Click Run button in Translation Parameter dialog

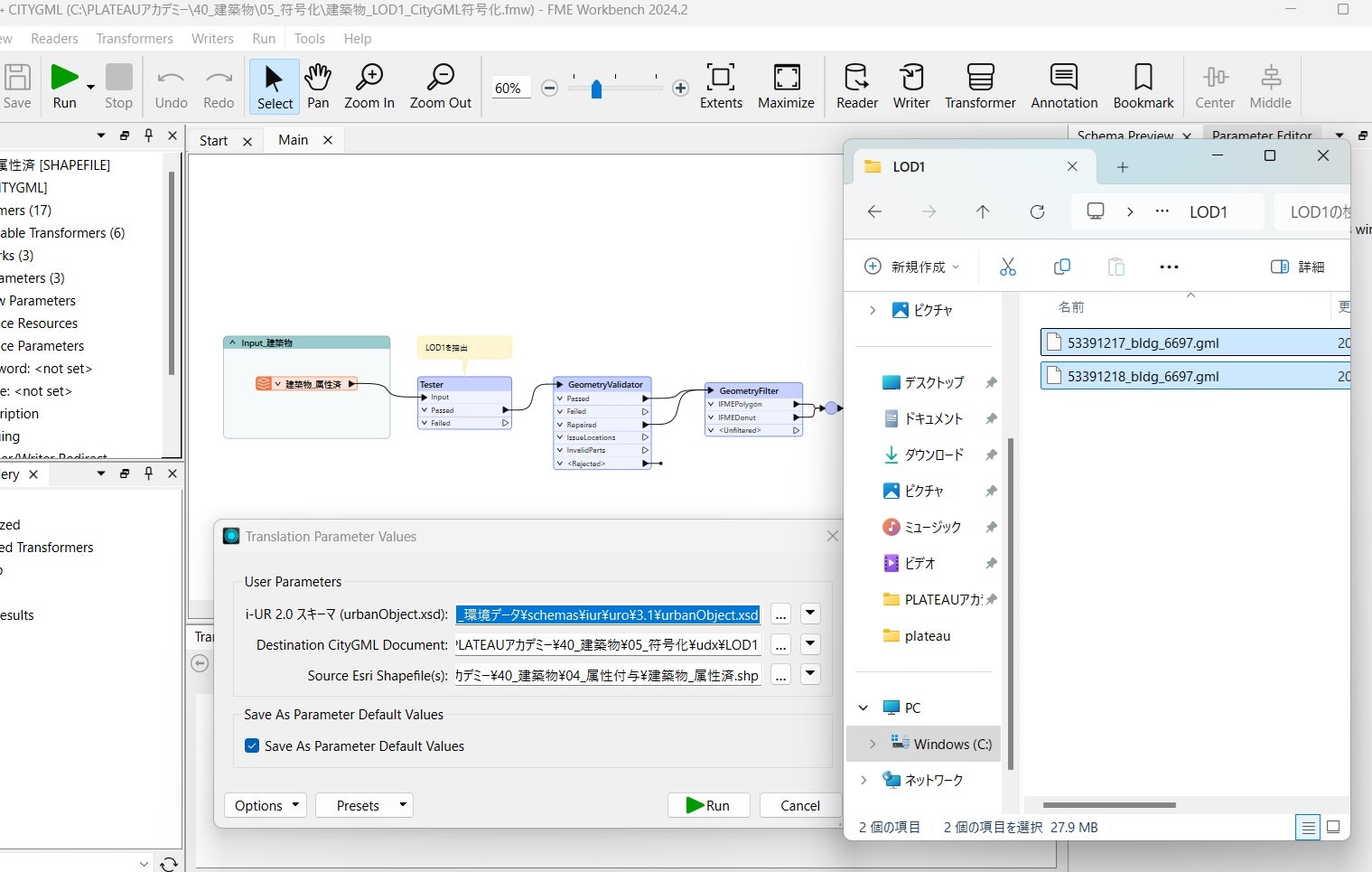(709, 806)
